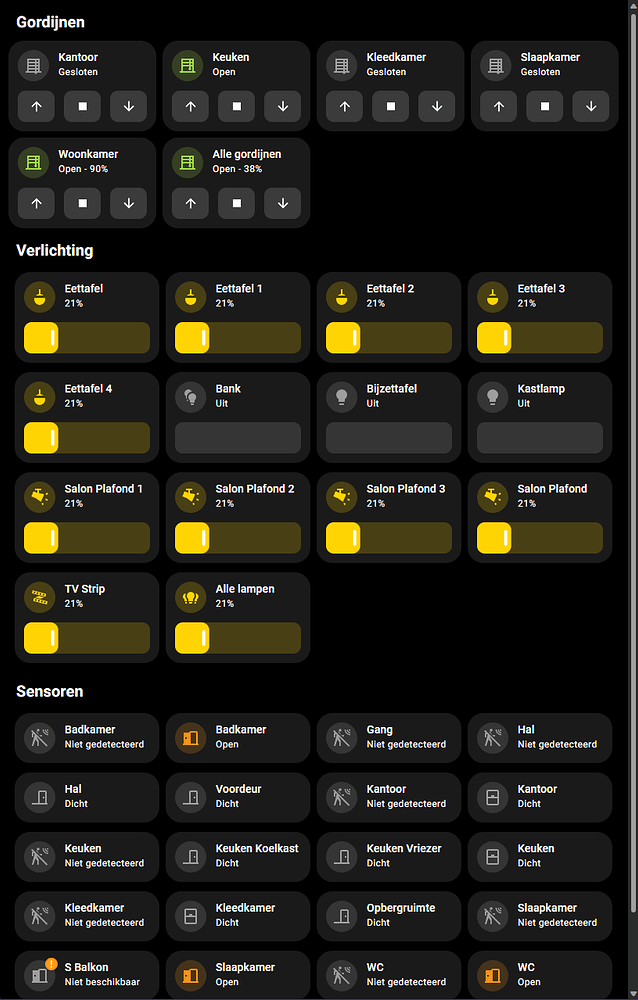
Task: Raise the Kantoor curtains with the up arrow
Action: (36, 106)
